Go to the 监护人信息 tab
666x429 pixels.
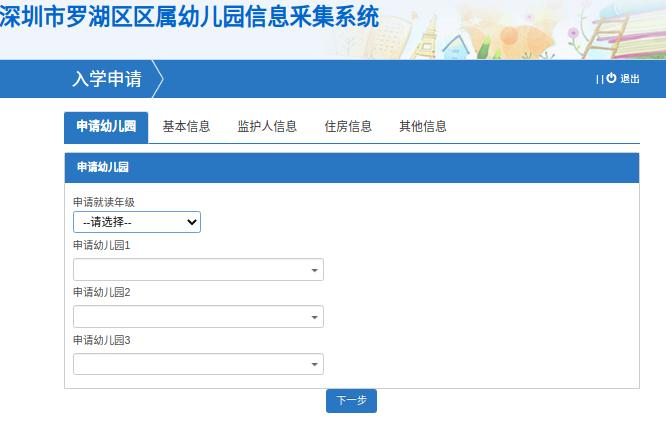point(267,127)
